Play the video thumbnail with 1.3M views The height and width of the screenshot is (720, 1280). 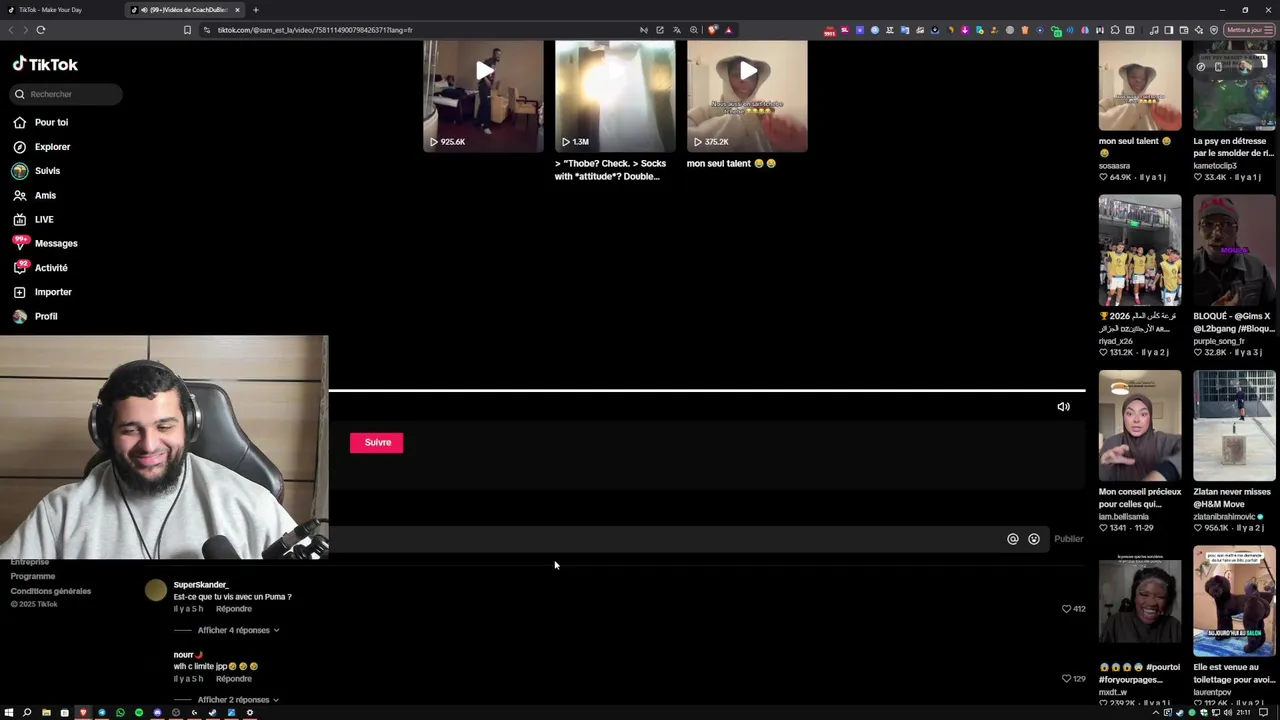tap(615, 96)
